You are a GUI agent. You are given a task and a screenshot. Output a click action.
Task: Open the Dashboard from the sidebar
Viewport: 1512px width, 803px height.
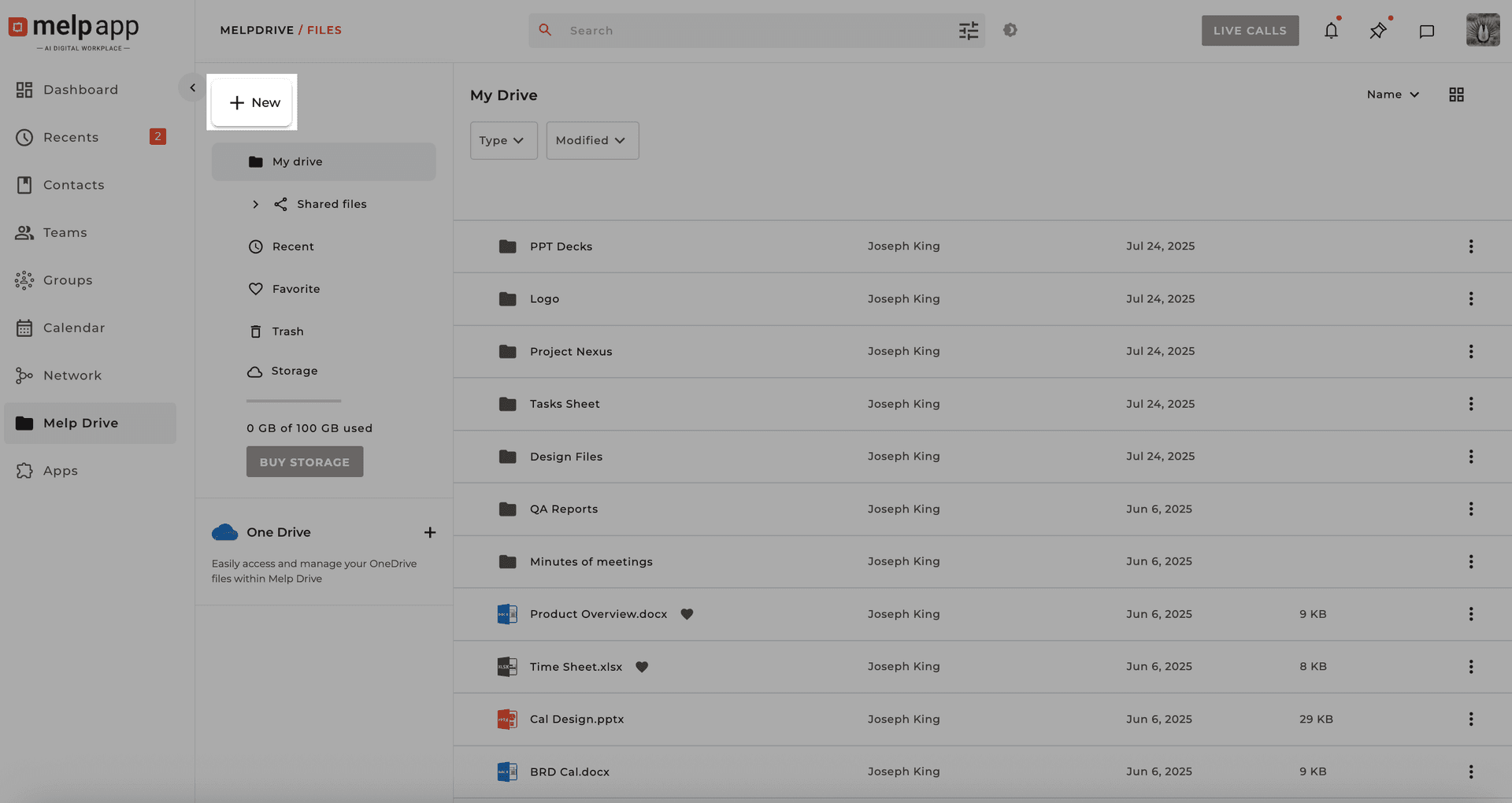(x=82, y=89)
